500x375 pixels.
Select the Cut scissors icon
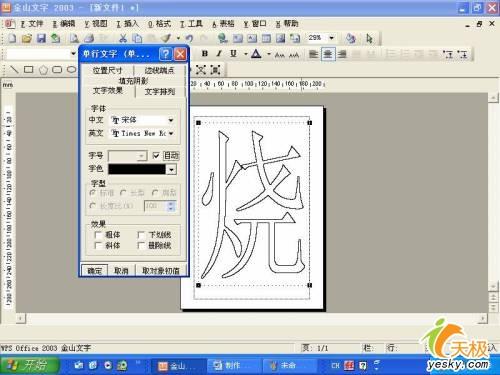(123, 38)
